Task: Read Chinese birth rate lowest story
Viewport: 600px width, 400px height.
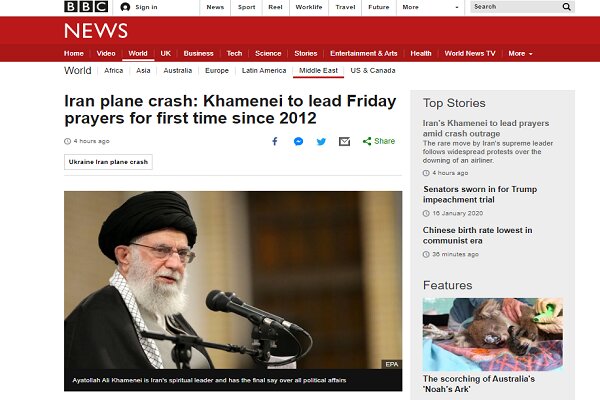Action: point(477,235)
